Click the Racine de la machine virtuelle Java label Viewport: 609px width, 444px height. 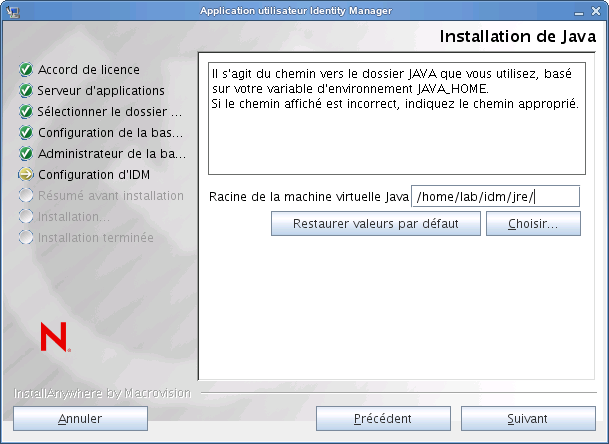pyautogui.click(x=309, y=197)
